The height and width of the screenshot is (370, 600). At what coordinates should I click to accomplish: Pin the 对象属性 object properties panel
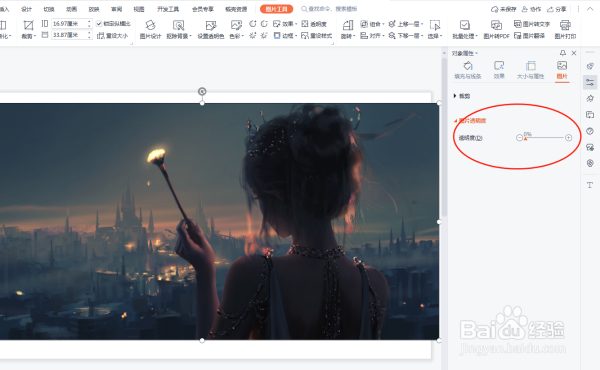pyautogui.click(x=562, y=53)
